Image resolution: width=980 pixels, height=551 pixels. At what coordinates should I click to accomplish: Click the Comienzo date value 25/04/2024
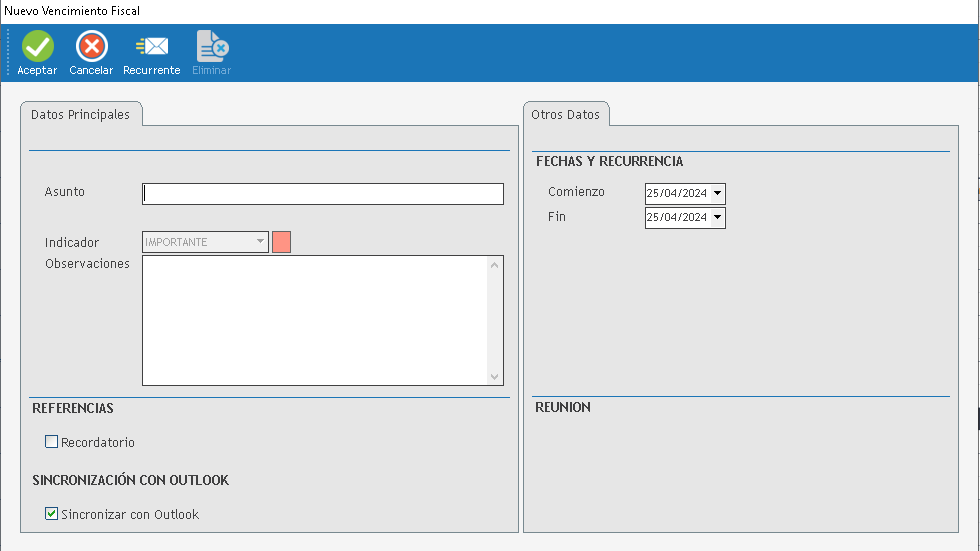point(676,193)
